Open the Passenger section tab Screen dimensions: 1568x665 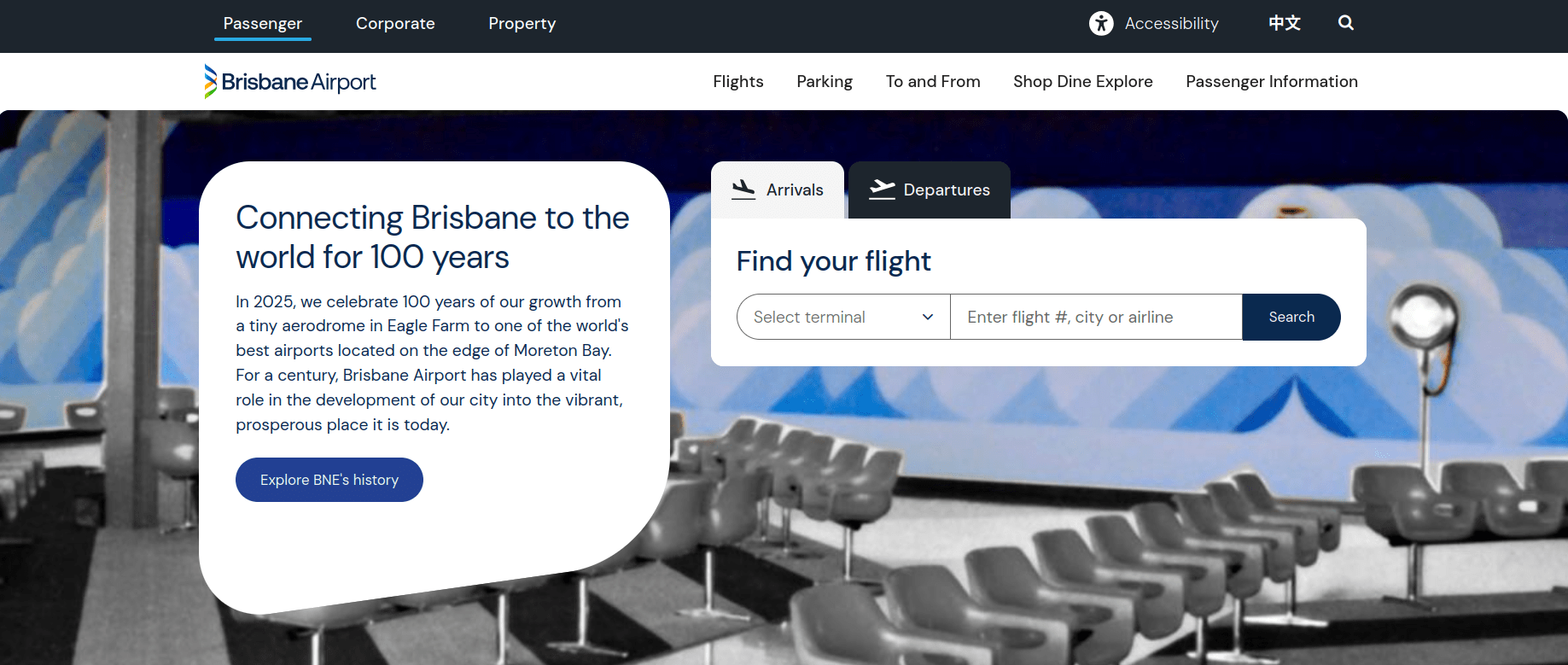coord(263,23)
